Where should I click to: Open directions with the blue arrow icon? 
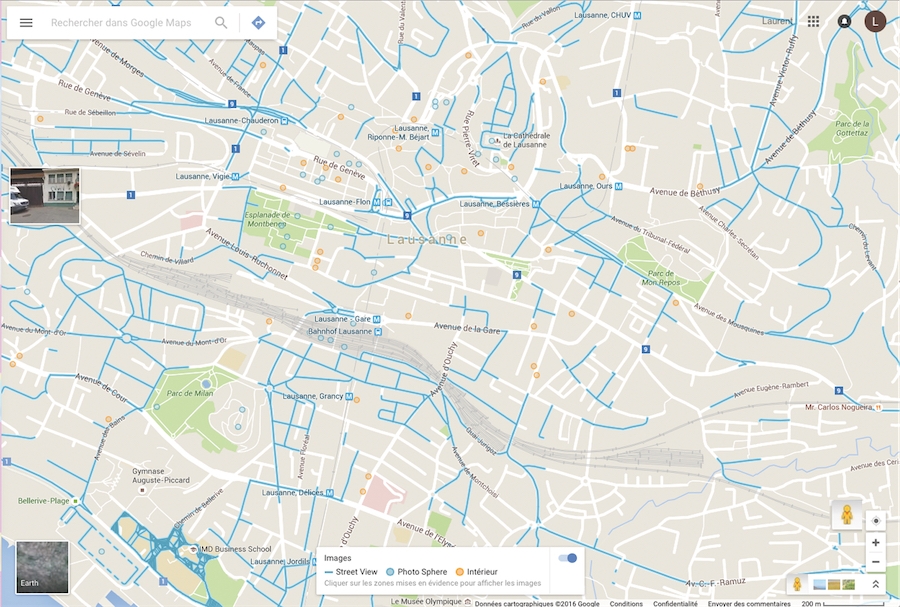[258, 23]
